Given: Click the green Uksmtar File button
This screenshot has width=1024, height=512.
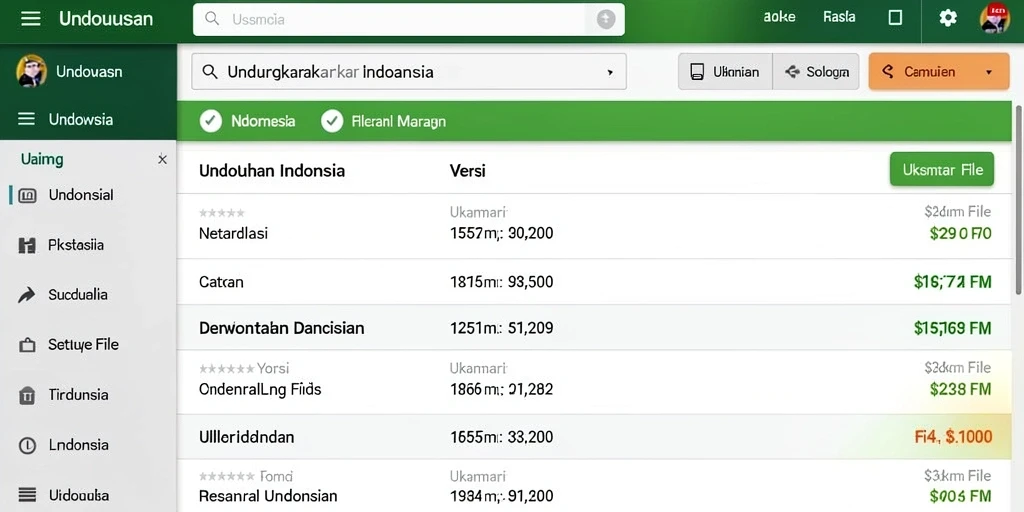Looking at the screenshot, I should coord(942,170).
